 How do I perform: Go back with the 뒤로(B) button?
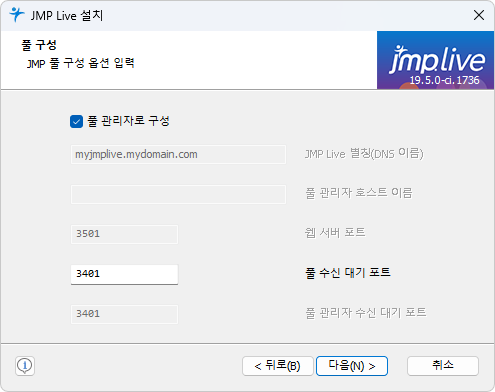pos(278,366)
